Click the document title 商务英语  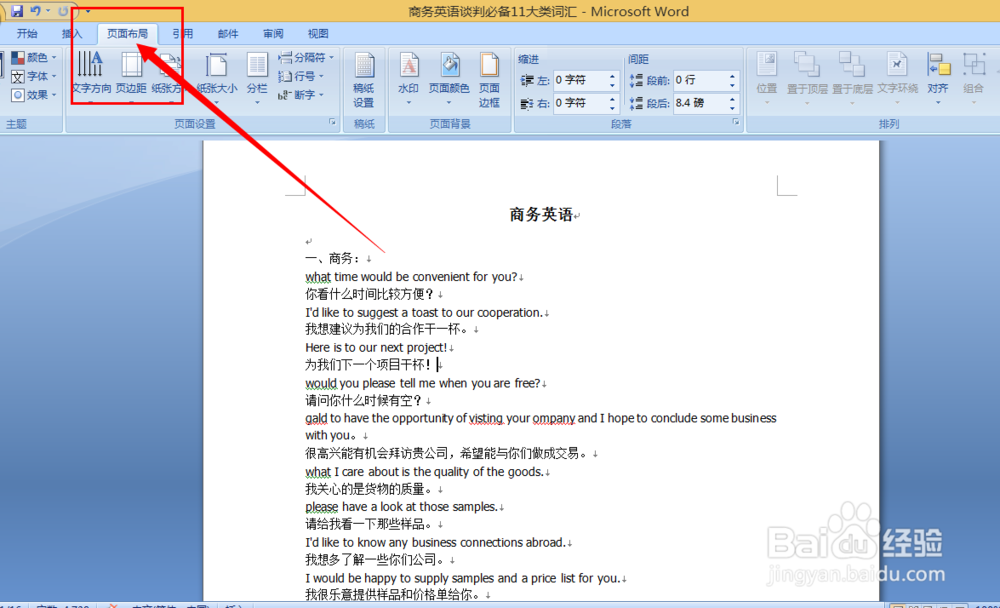(x=541, y=215)
